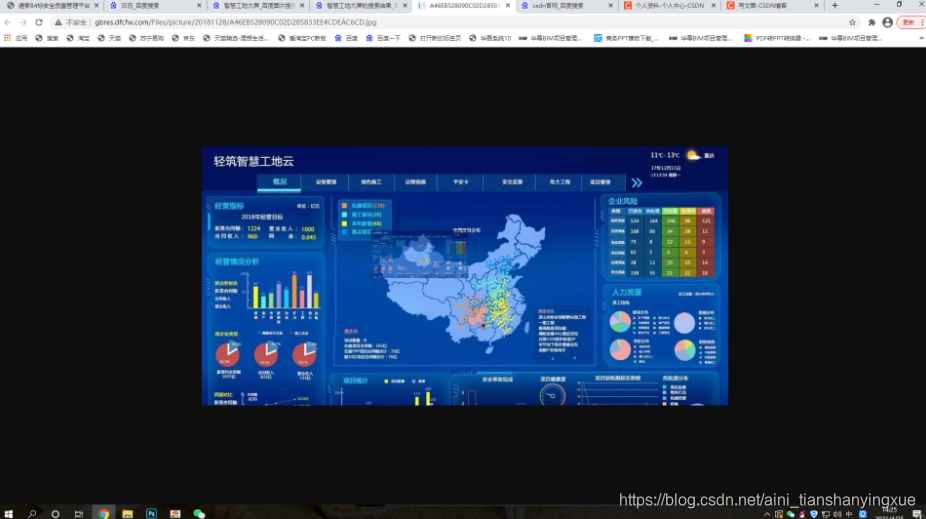Open the 百度一下 bookmark
This screenshot has height=519, width=926.
coord(383,38)
